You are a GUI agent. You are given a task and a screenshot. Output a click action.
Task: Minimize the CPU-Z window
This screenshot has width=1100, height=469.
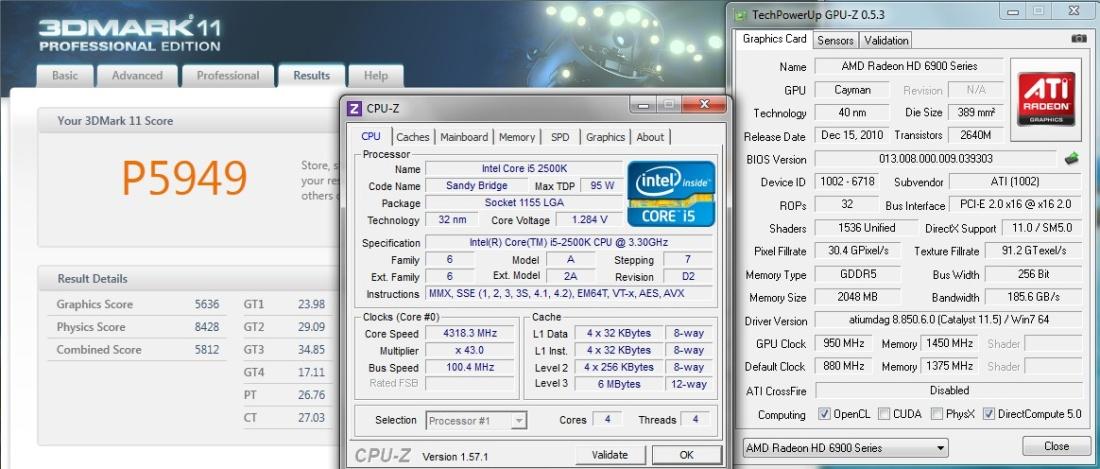coord(643,105)
